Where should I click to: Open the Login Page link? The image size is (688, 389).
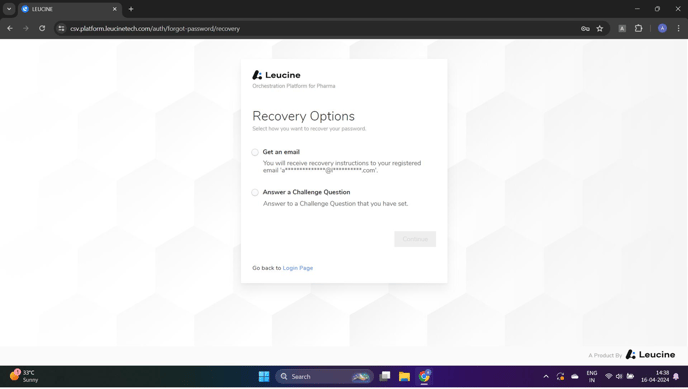(297, 268)
